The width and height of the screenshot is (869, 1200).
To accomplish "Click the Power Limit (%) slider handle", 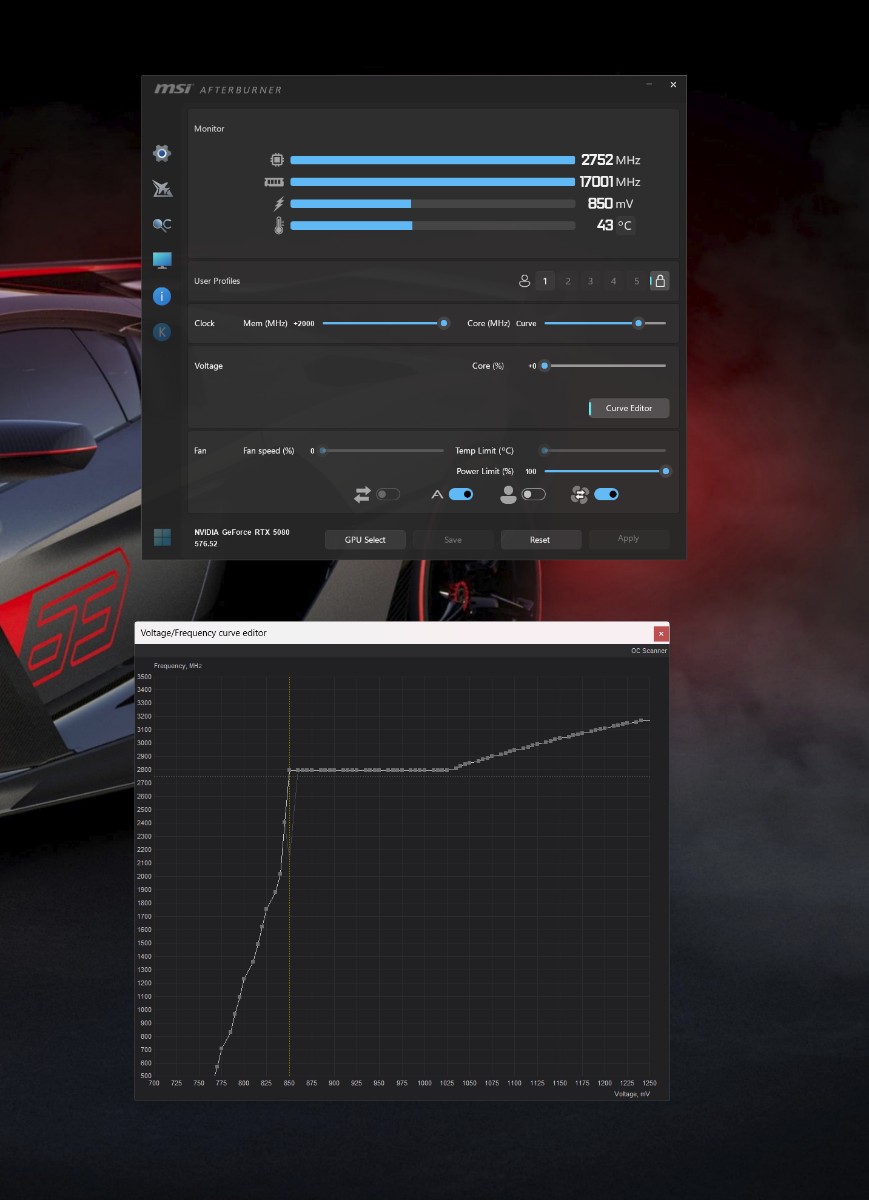I will coord(665,471).
